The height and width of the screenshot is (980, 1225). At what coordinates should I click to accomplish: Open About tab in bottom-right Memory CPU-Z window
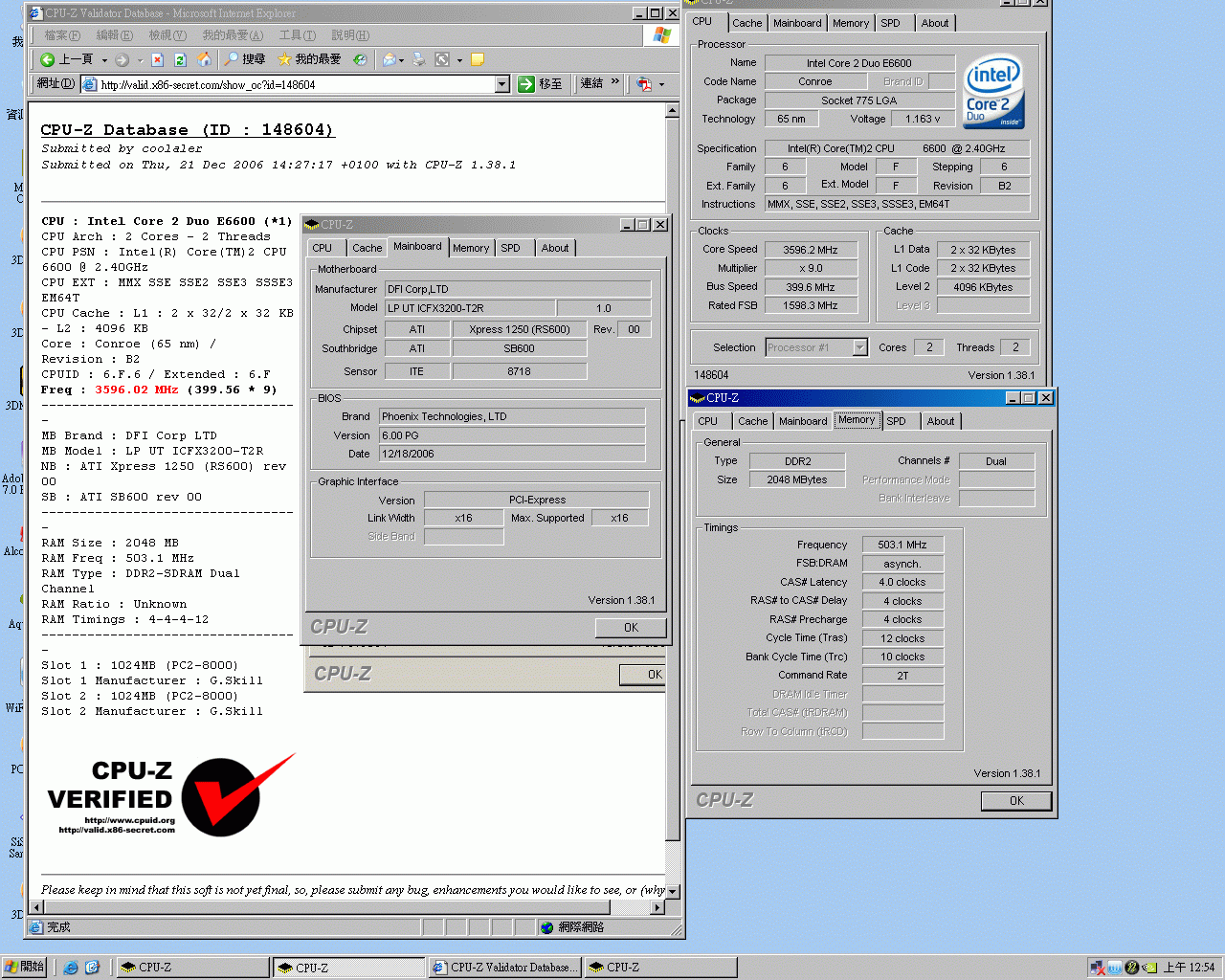pyautogui.click(x=941, y=421)
